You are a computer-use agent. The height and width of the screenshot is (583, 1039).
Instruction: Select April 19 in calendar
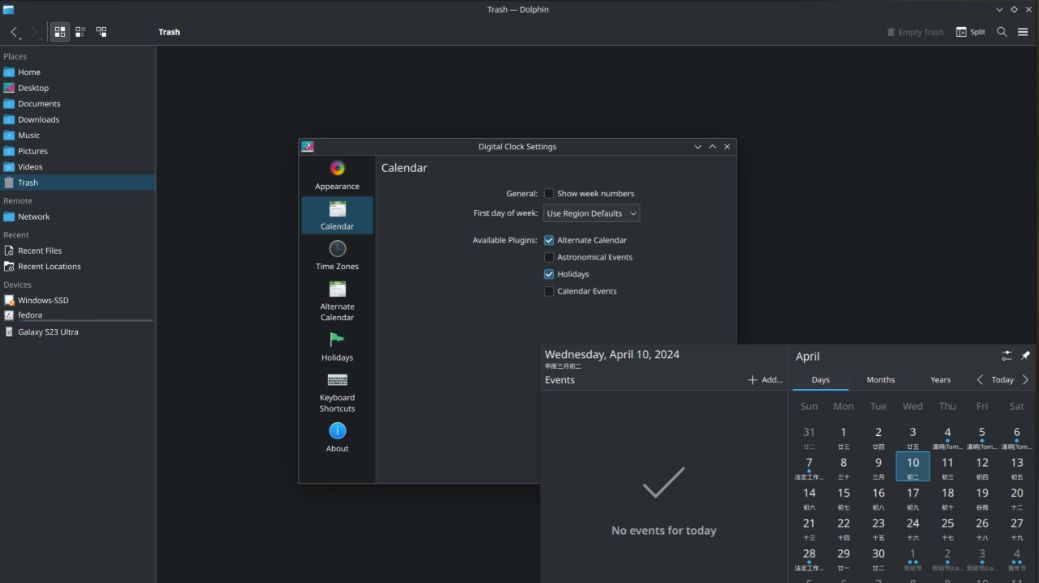[982, 497]
